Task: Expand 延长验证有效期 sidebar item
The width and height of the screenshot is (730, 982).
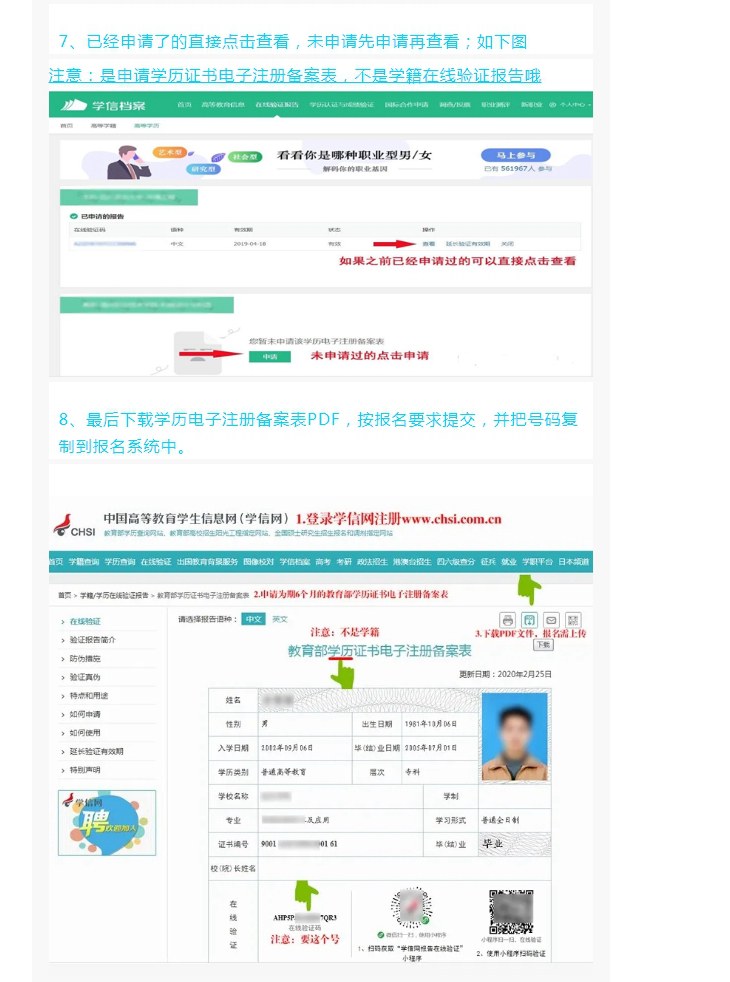Action: click(96, 752)
